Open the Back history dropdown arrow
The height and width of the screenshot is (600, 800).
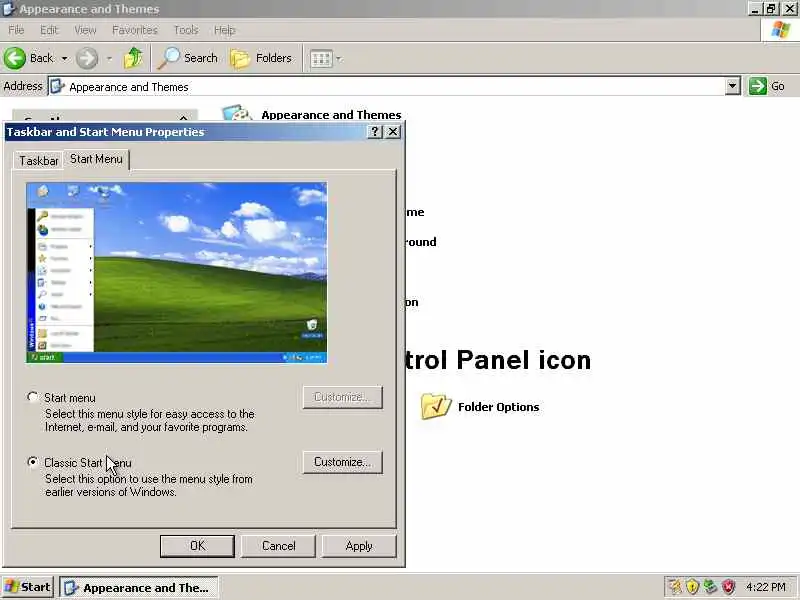[x=65, y=59]
